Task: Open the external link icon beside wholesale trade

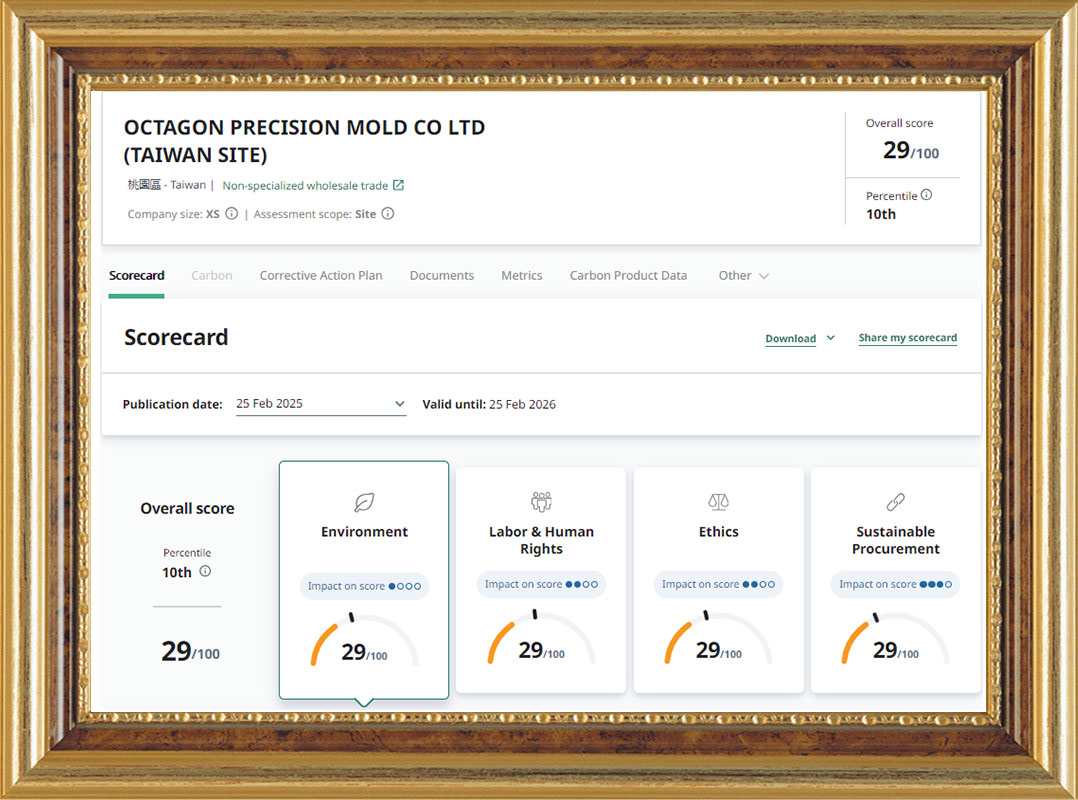Action: (398, 186)
